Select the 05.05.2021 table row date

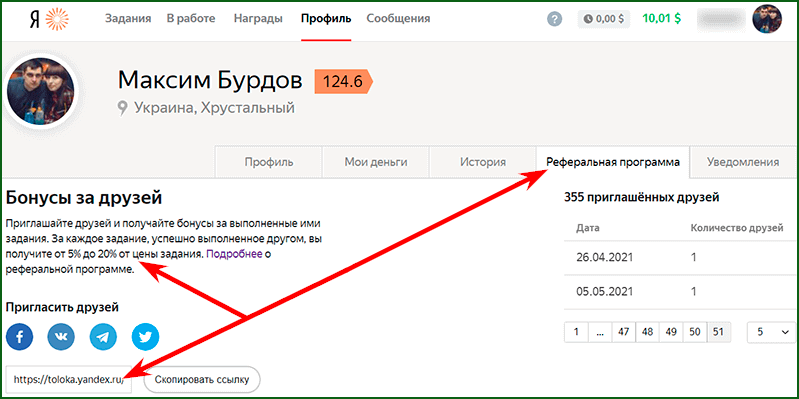(x=604, y=291)
